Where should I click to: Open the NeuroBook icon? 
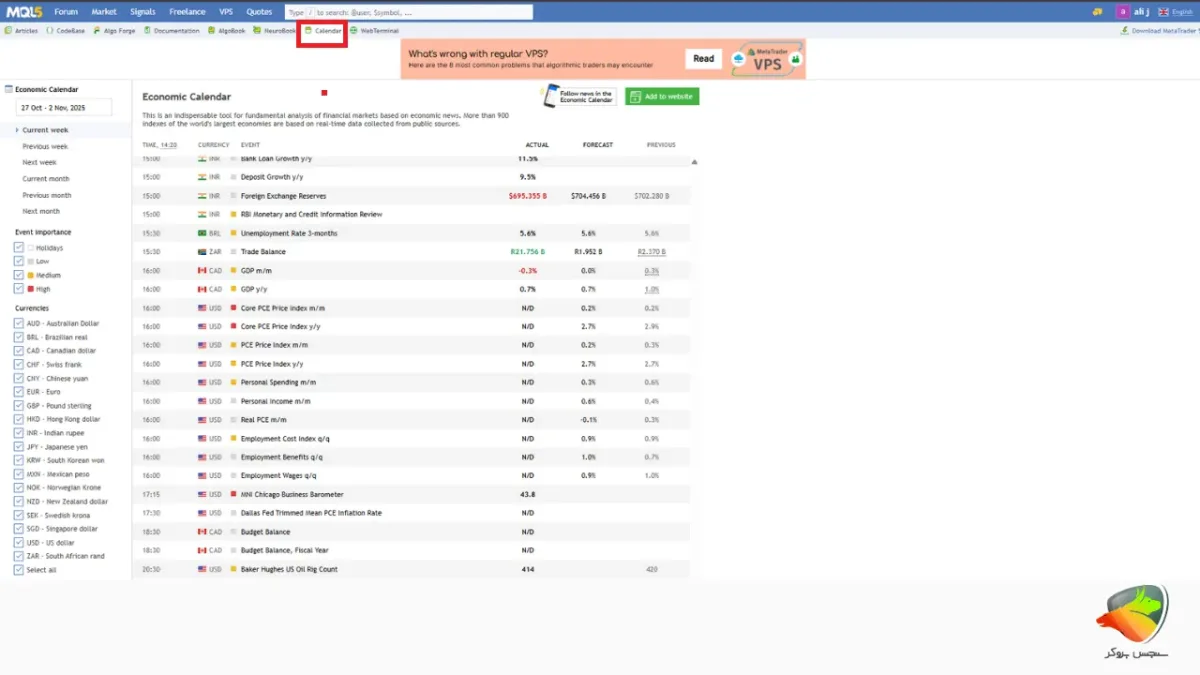(256, 31)
